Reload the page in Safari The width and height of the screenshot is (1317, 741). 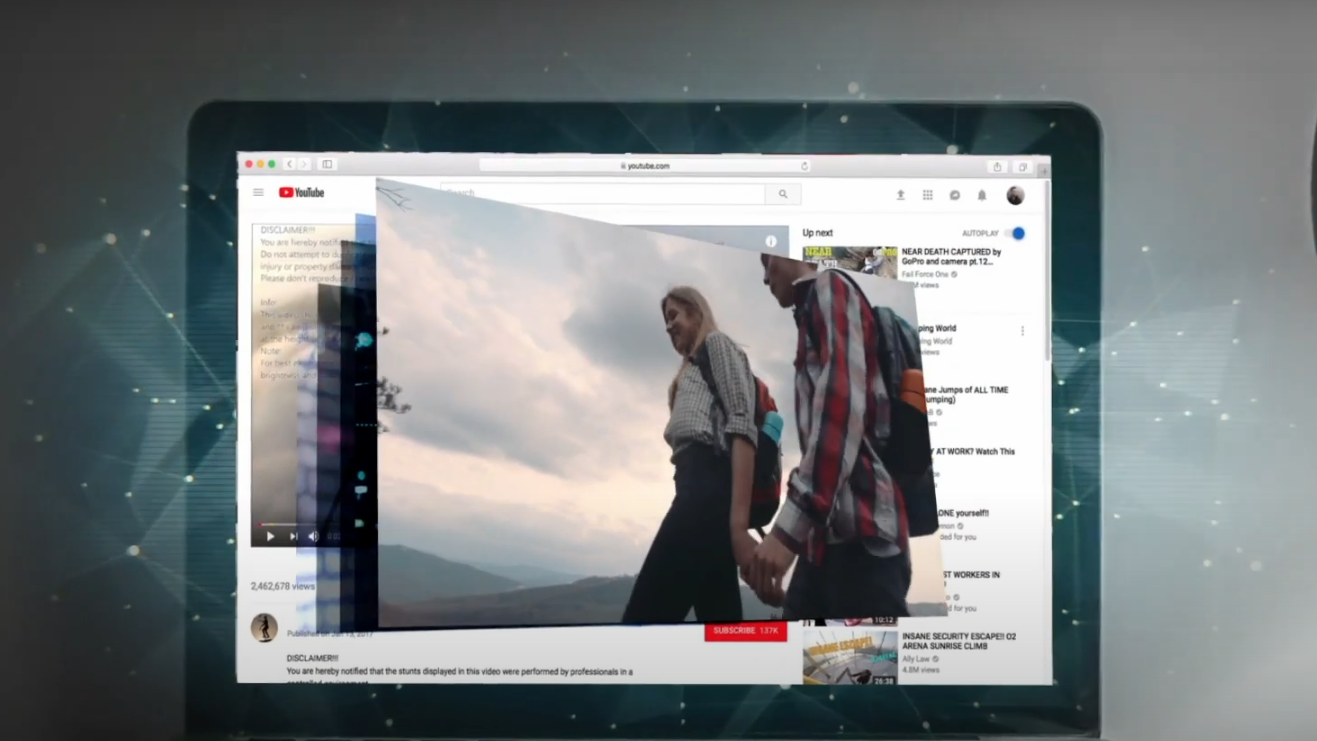(804, 166)
